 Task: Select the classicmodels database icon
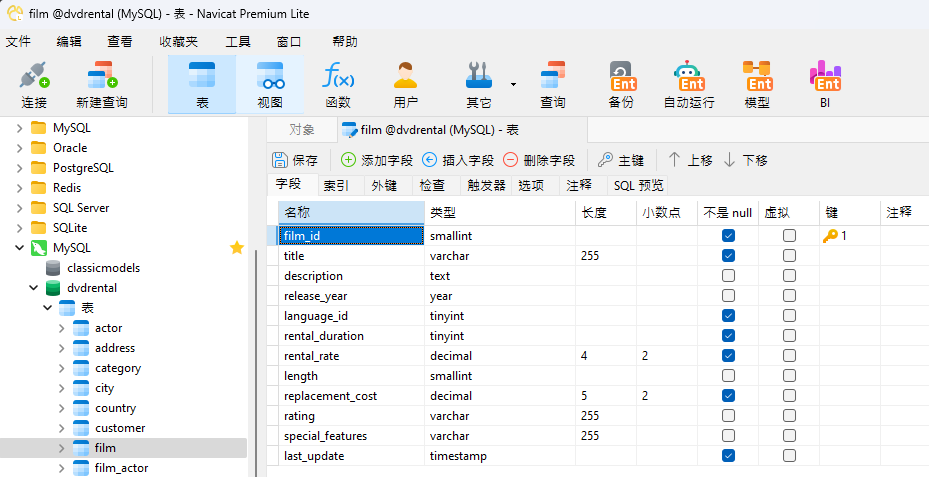pyautogui.click(x=53, y=268)
